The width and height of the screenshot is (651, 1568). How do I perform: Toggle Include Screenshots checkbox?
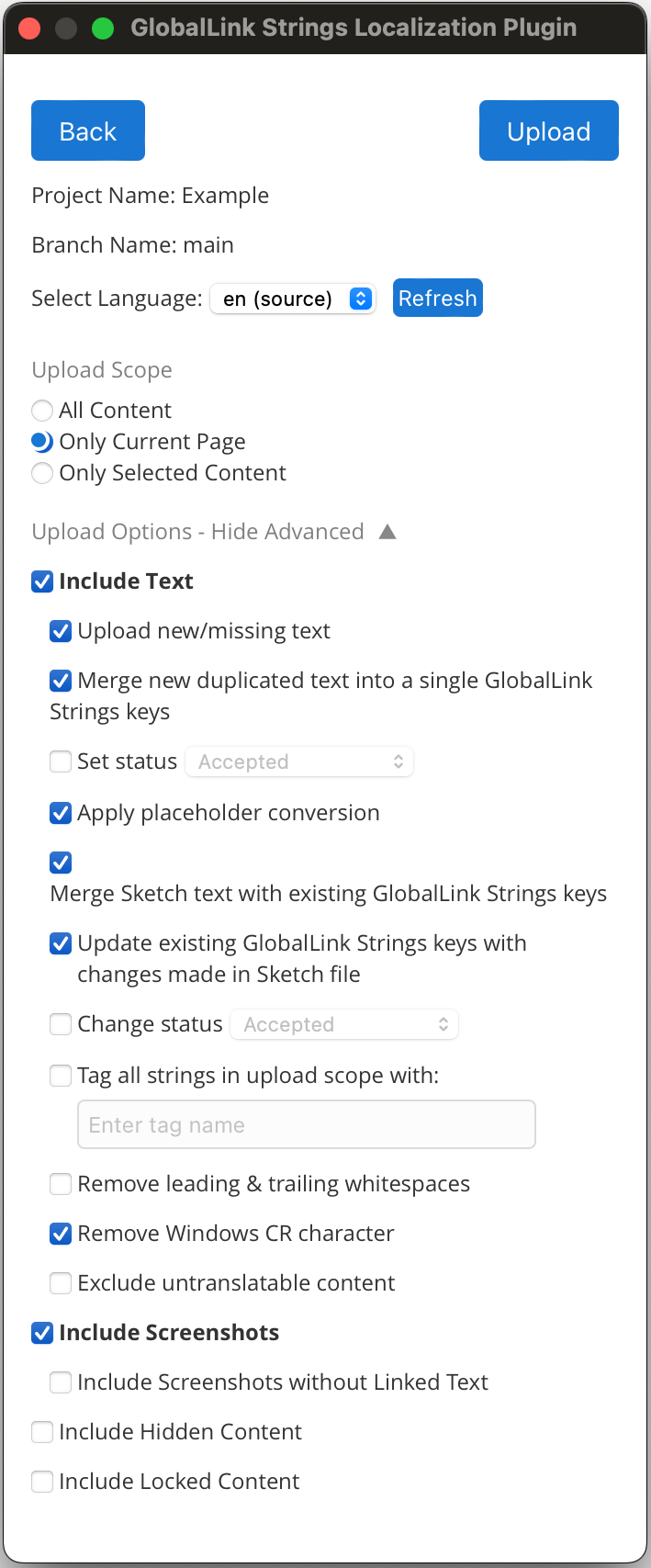(x=42, y=1333)
